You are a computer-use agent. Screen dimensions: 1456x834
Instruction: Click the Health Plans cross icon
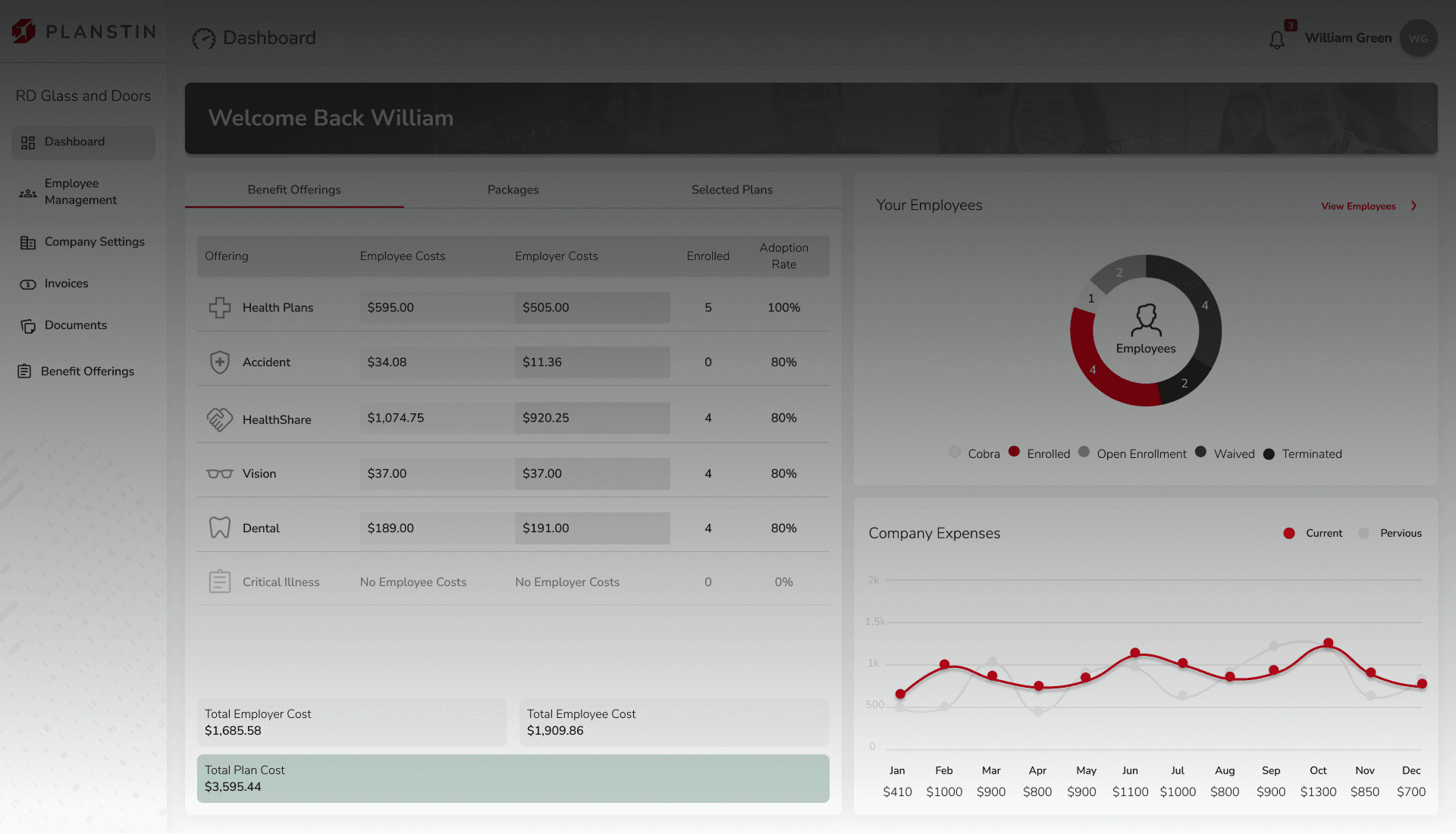coord(220,308)
